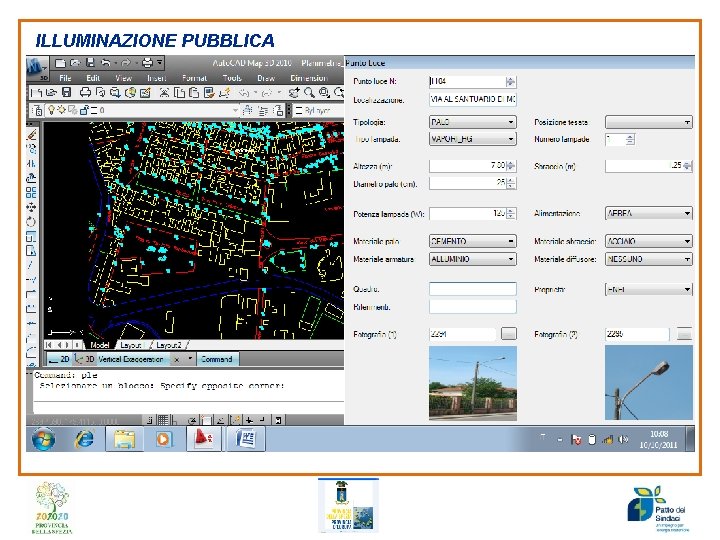720x540 pixels.
Task: Open the Proprietà dropdown showing ENEL
Action: 648,289
